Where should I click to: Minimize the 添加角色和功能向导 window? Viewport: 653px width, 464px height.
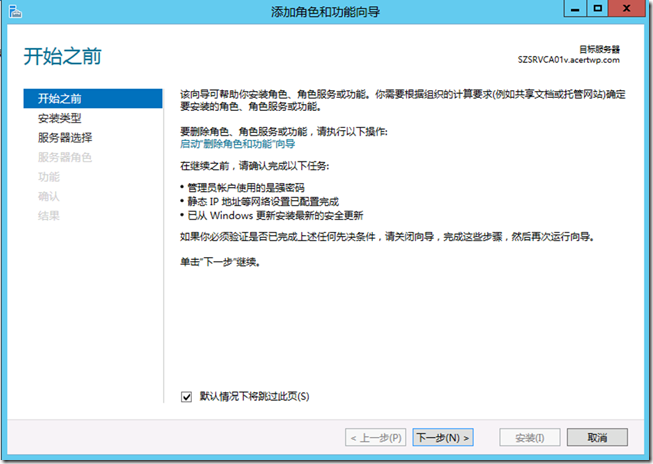575,8
